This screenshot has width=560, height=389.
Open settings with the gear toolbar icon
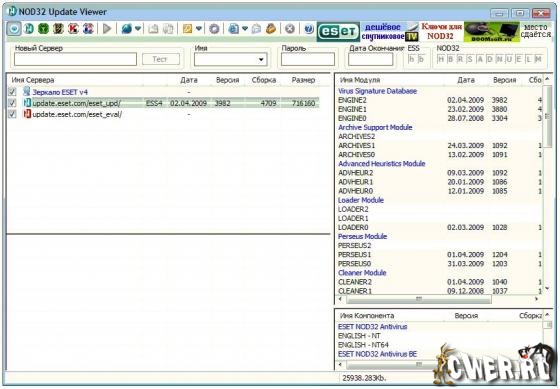[214, 29]
